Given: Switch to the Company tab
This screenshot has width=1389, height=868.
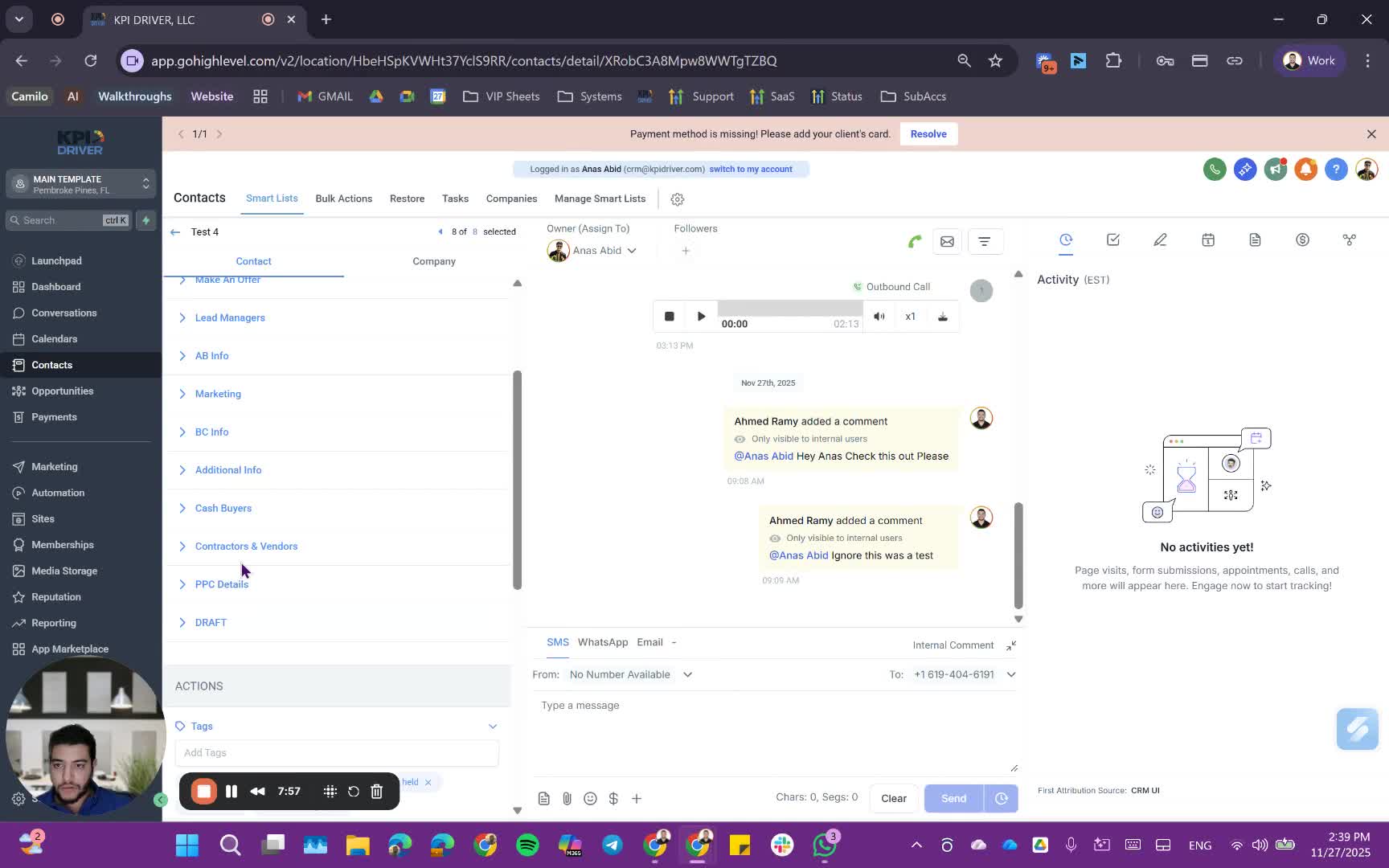Looking at the screenshot, I should 434,261.
